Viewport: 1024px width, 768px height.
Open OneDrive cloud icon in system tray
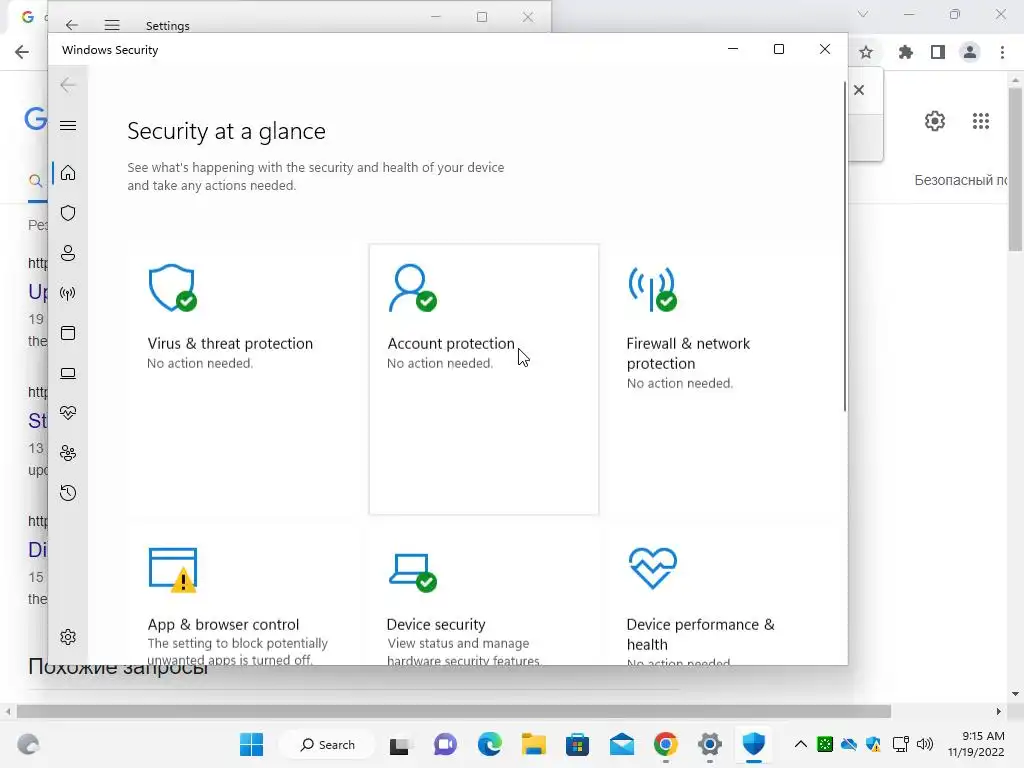pos(849,744)
